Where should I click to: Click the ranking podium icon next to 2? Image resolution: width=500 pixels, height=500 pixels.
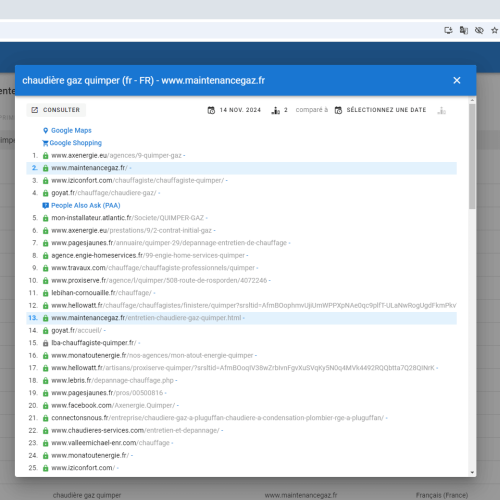pyautogui.click(x=275, y=110)
